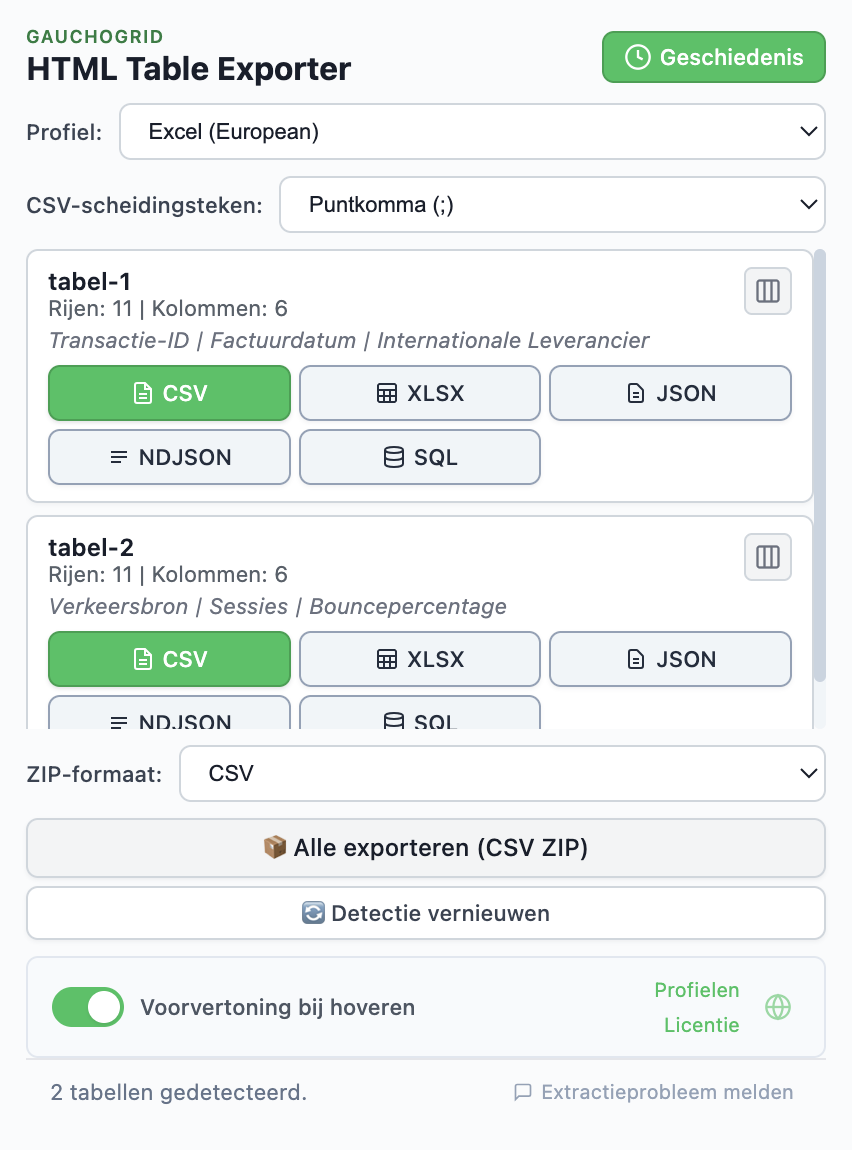Viewport: 852px width, 1150px height.
Task: Open the column picker icon for tabel-1
Action: click(x=767, y=291)
